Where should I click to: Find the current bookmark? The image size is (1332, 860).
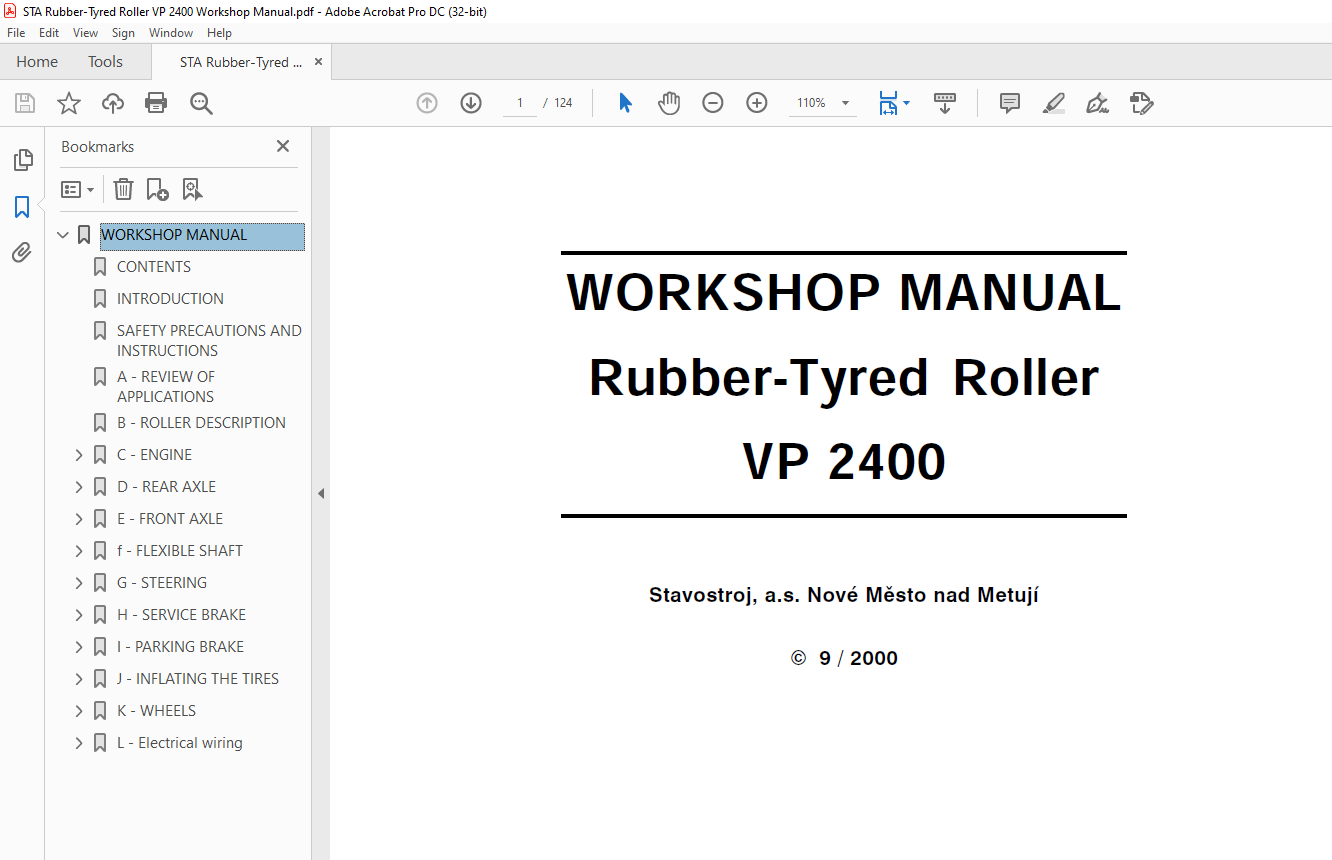[192, 189]
